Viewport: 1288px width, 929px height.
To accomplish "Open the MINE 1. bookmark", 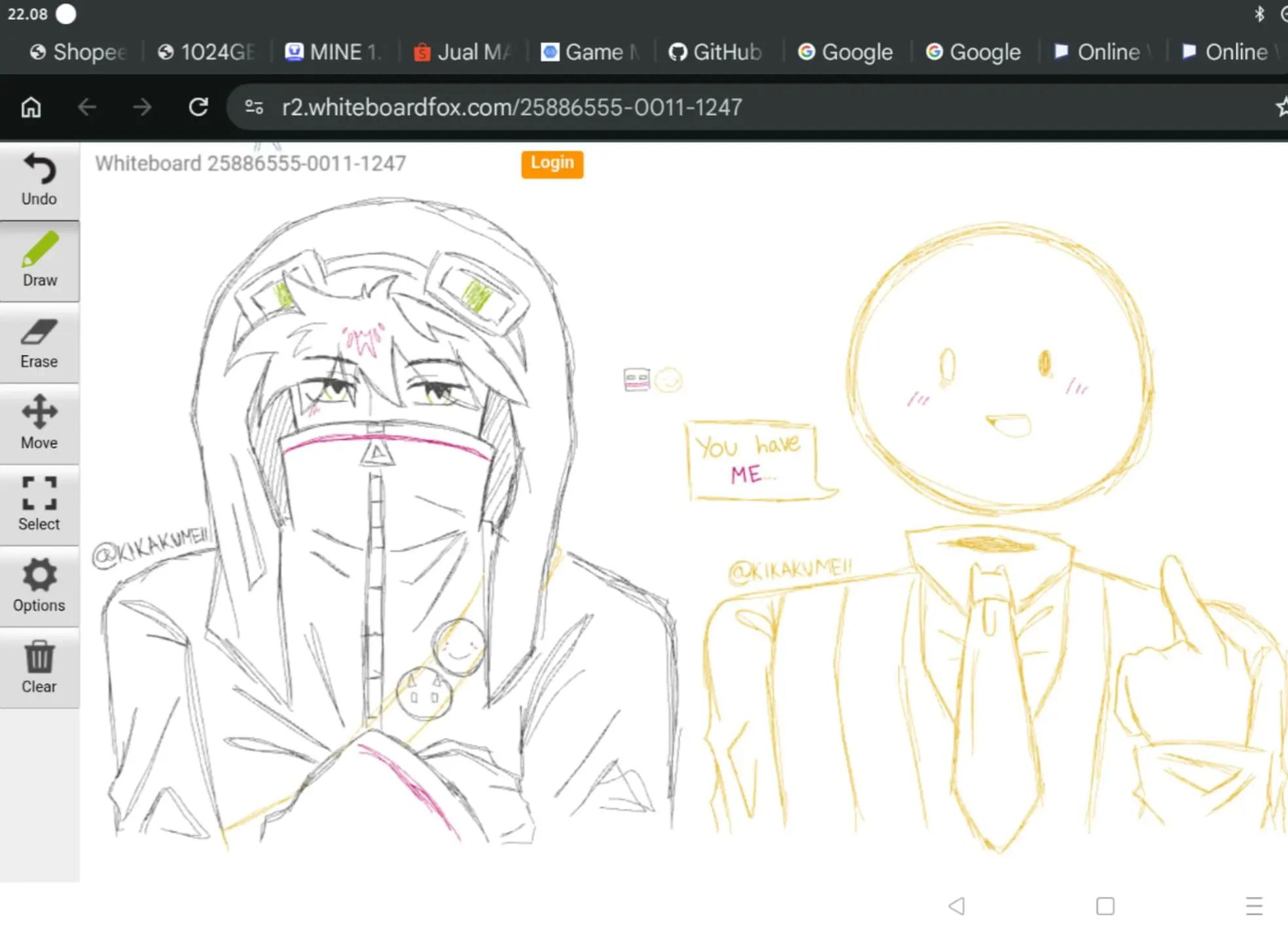I will [x=334, y=52].
